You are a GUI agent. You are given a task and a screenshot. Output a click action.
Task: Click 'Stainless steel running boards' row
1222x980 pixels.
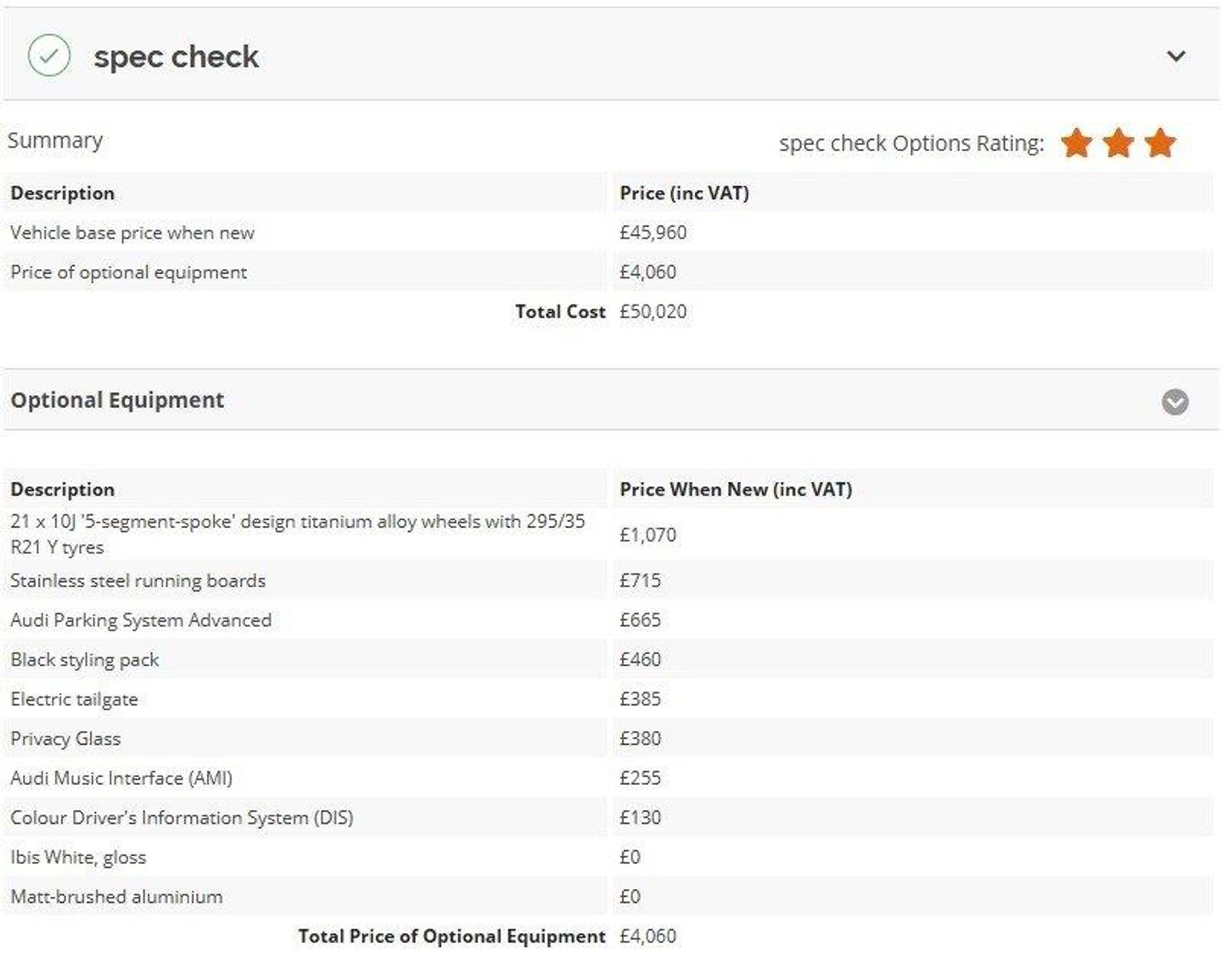pos(608,580)
